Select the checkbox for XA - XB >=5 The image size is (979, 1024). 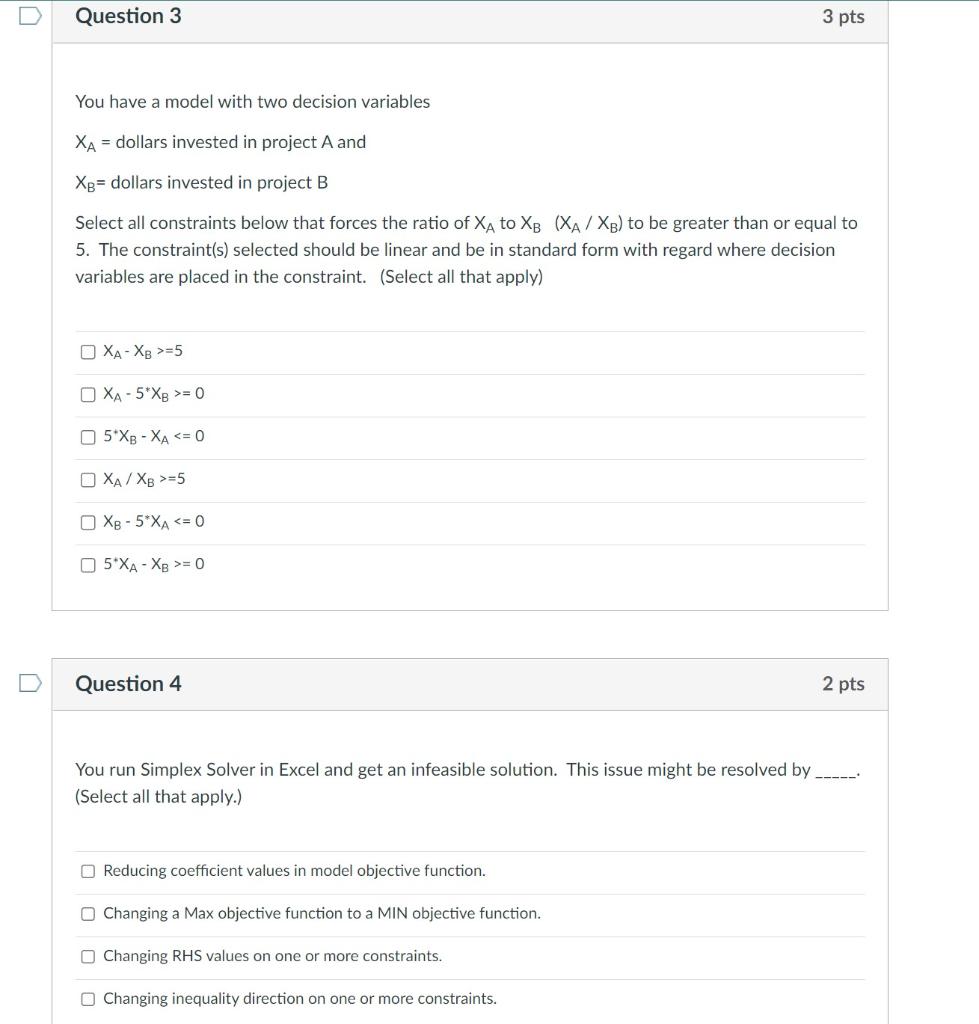[x=88, y=350]
